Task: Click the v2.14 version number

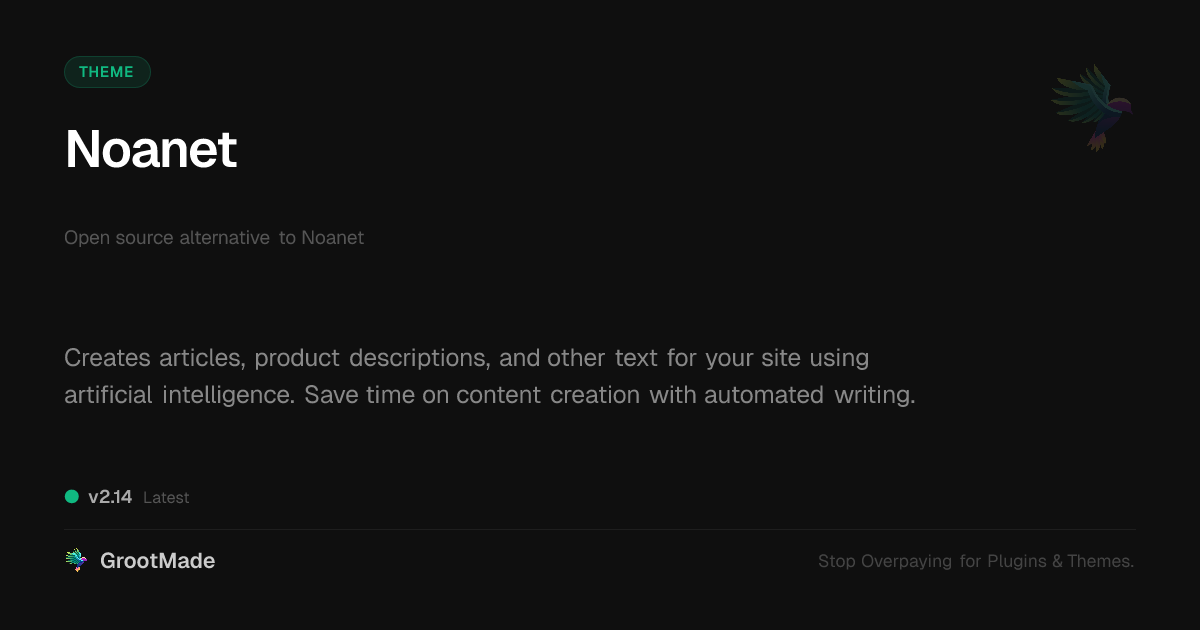Action: (x=110, y=497)
